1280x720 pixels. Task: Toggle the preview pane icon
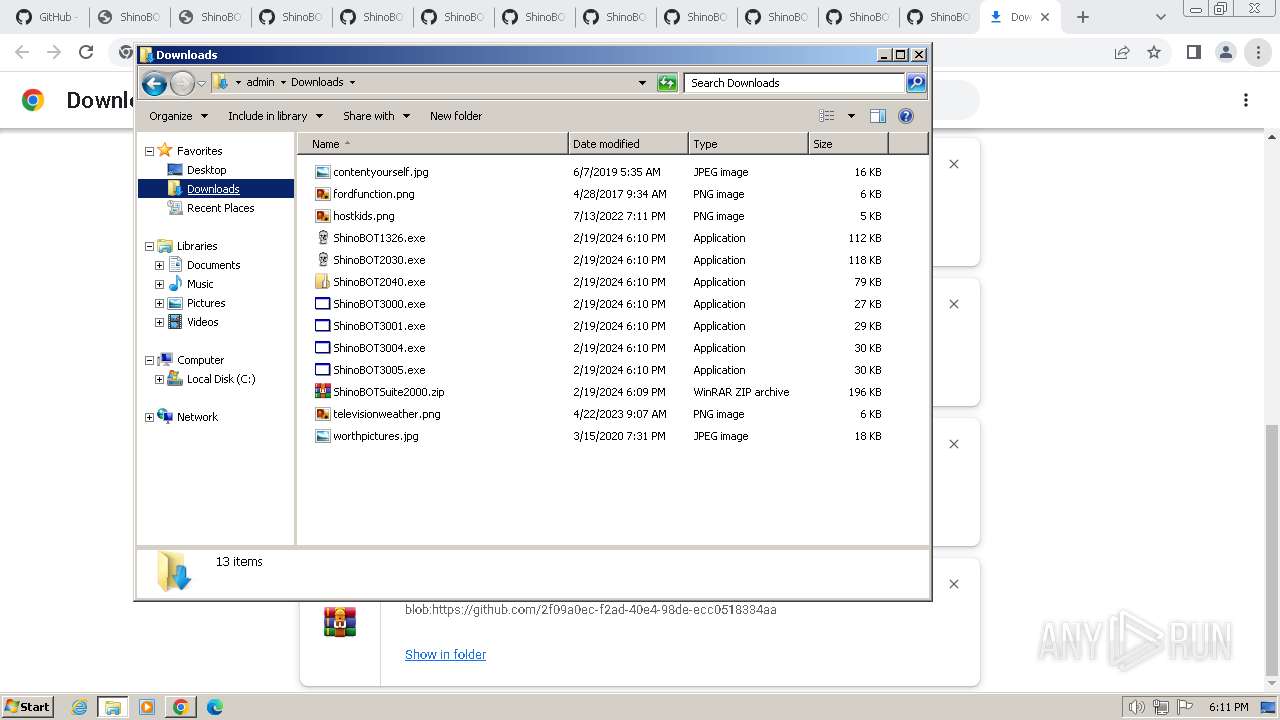tap(877, 116)
